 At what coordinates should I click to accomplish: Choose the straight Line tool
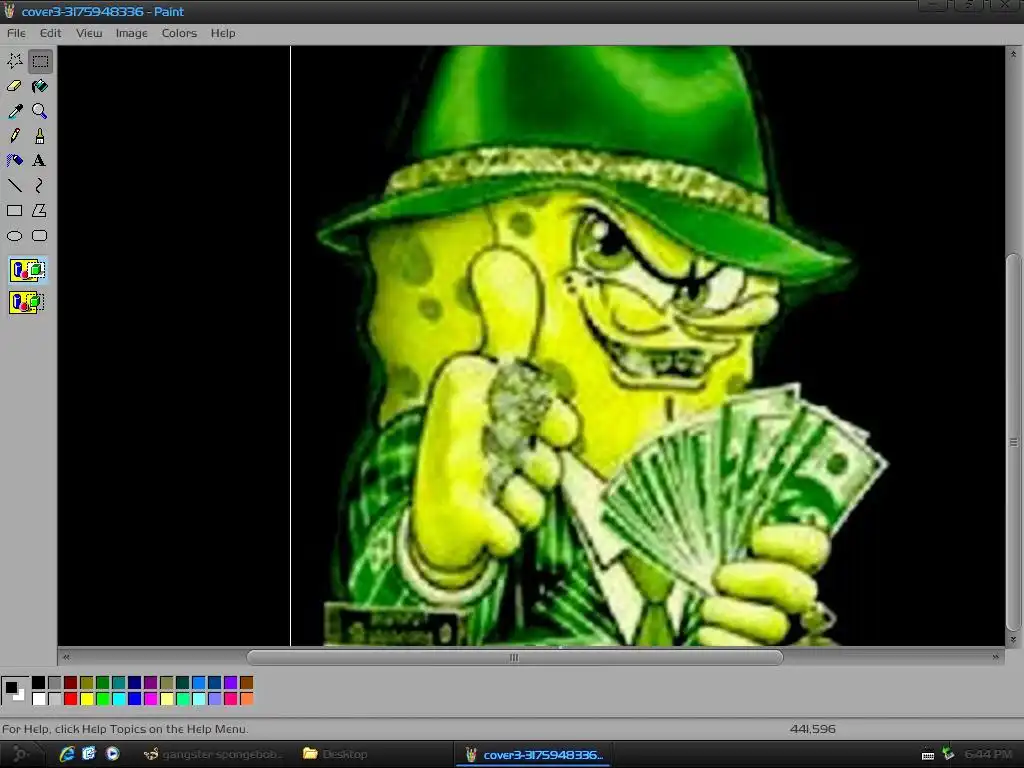pyautogui.click(x=14, y=185)
